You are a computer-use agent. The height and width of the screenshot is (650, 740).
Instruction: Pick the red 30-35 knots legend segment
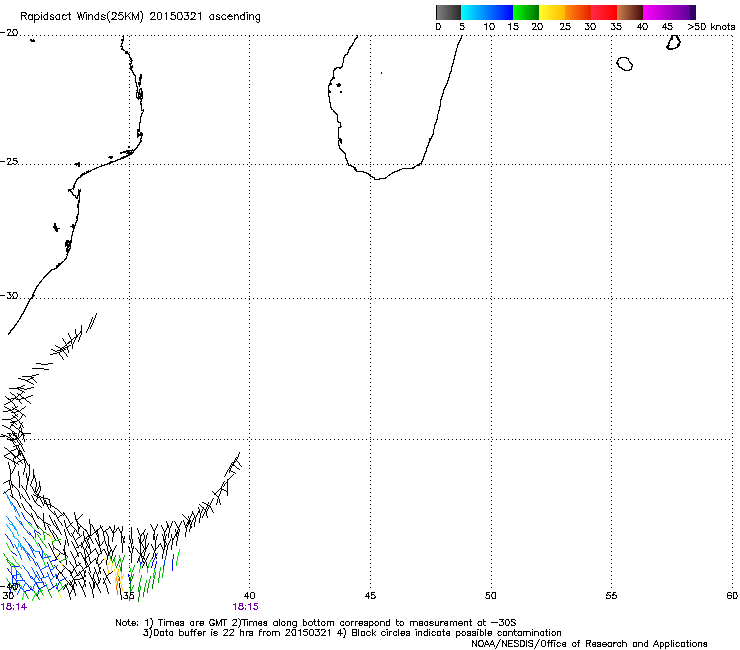pyautogui.click(x=604, y=12)
